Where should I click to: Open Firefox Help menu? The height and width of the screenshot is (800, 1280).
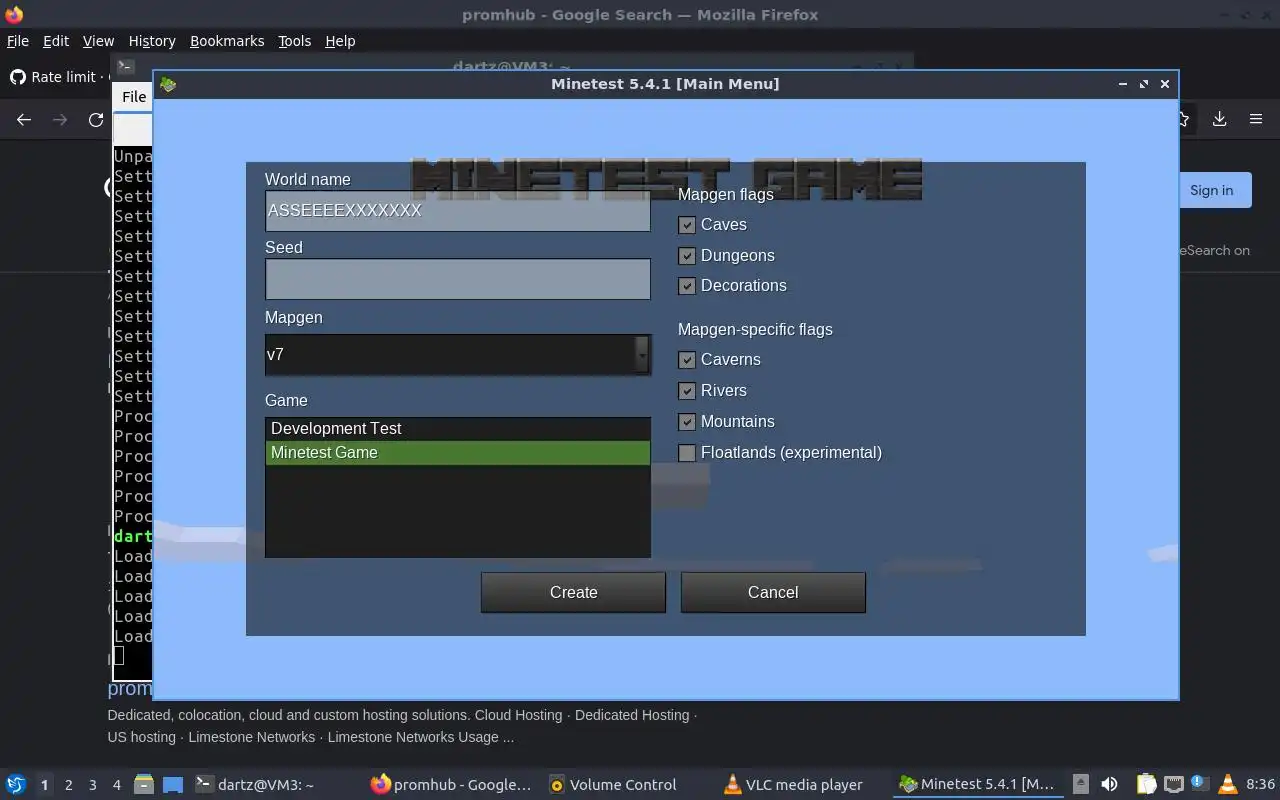click(x=340, y=41)
